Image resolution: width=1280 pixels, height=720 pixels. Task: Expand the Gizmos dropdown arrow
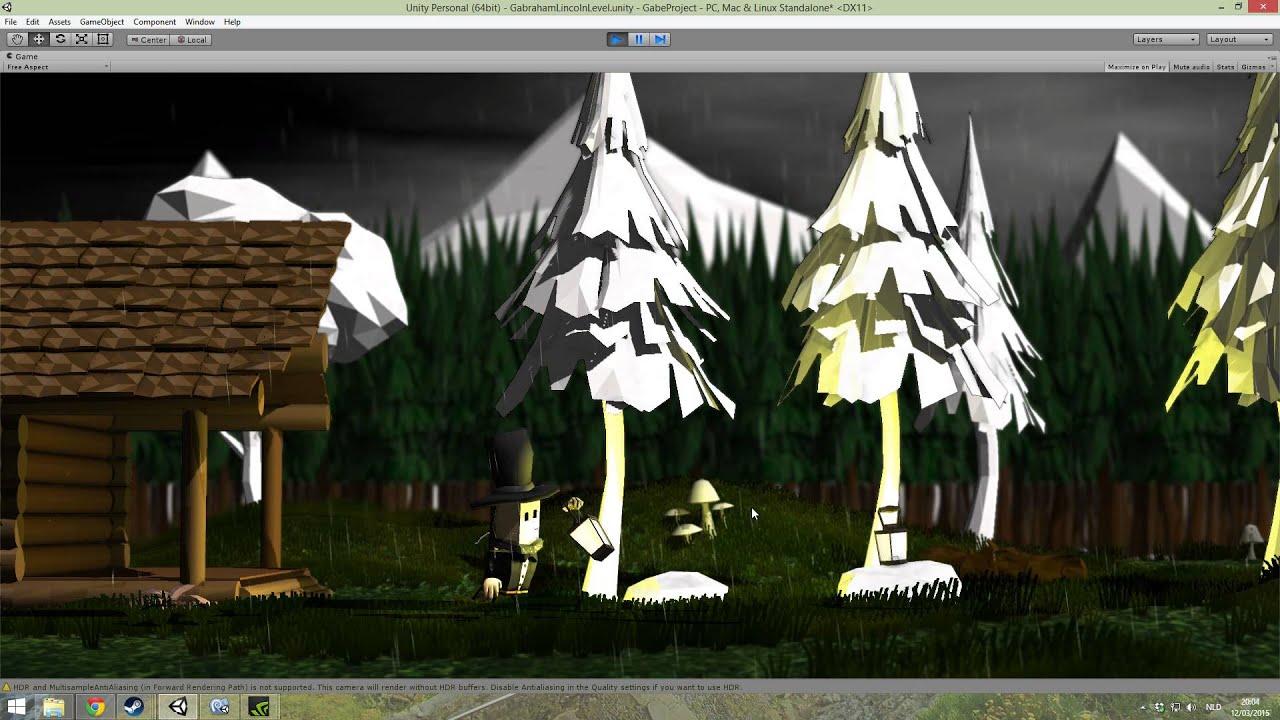tap(1270, 67)
